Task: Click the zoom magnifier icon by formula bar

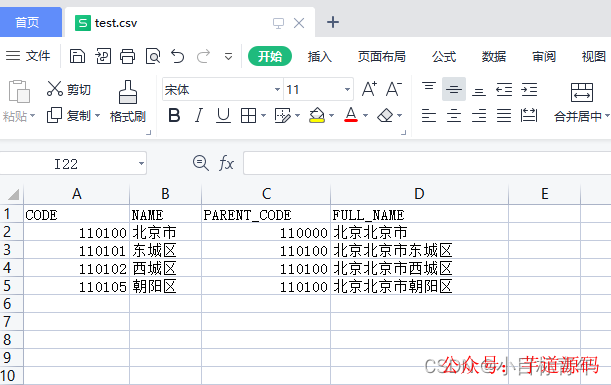Action: [201, 163]
